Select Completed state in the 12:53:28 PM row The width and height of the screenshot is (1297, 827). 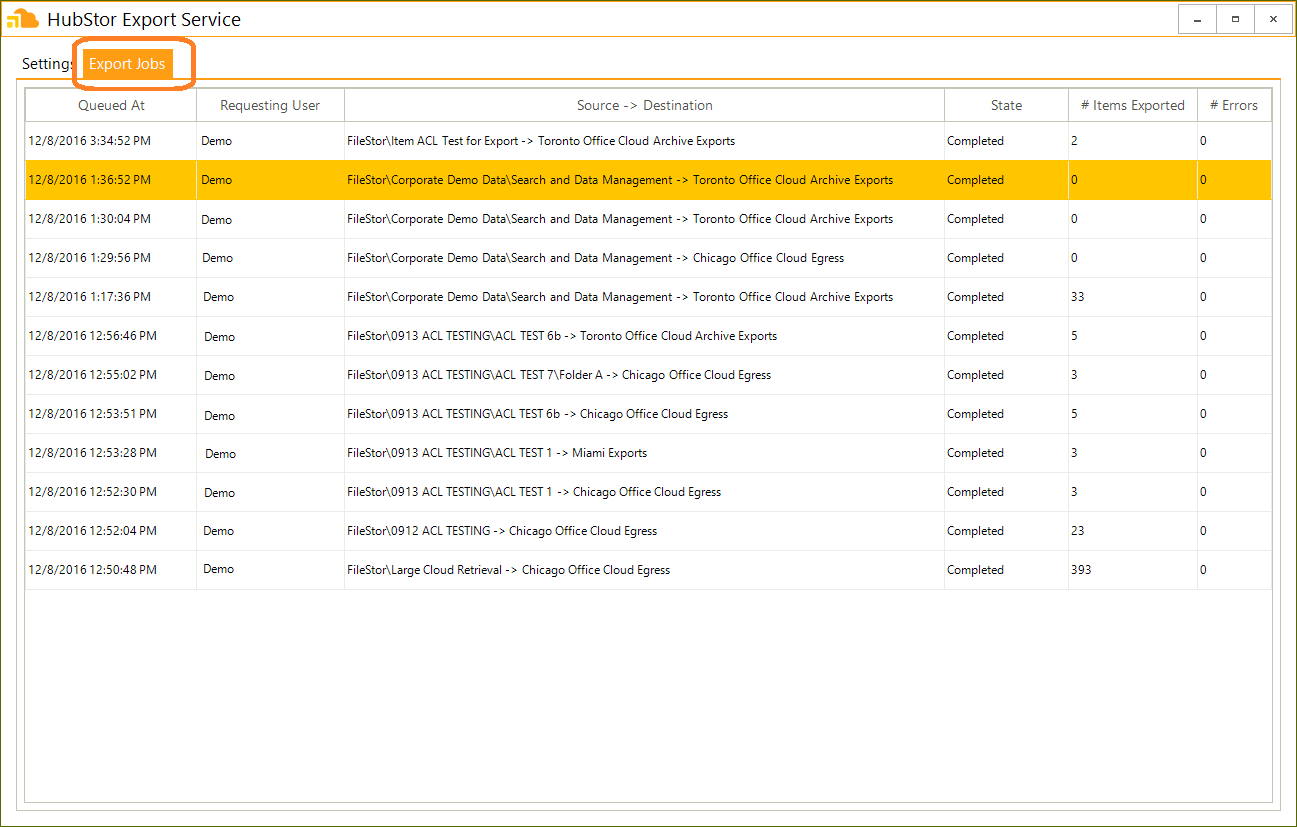click(975, 453)
